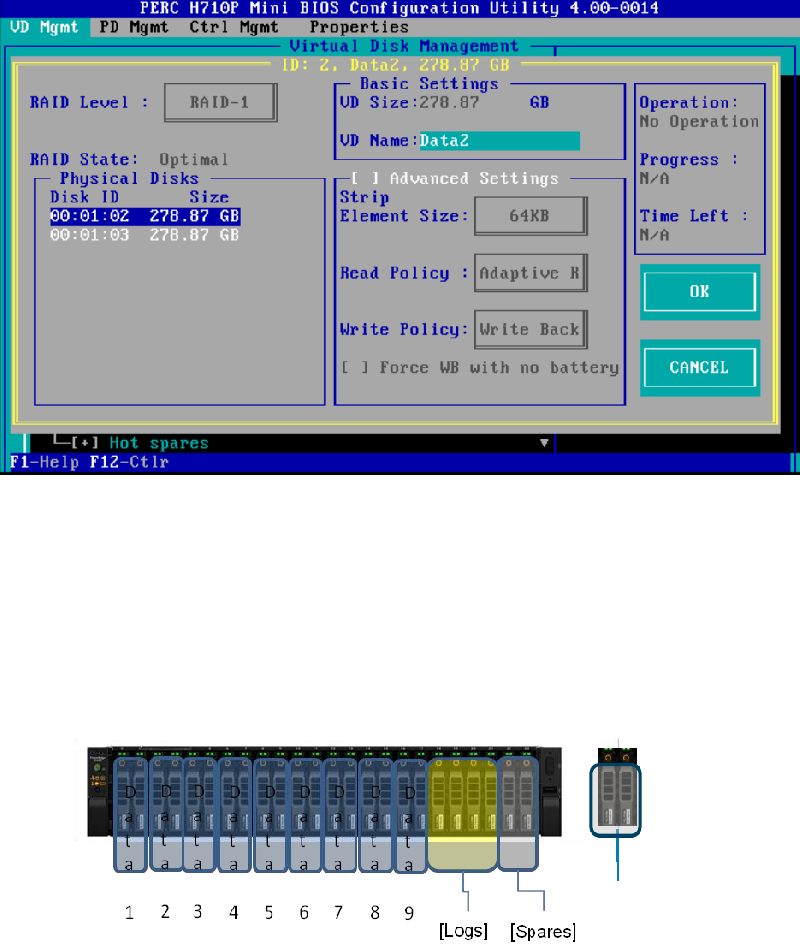Viewport: 800px width, 951px height.
Task: Click the VD Name field containing Data2
Action: (x=500, y=141)
